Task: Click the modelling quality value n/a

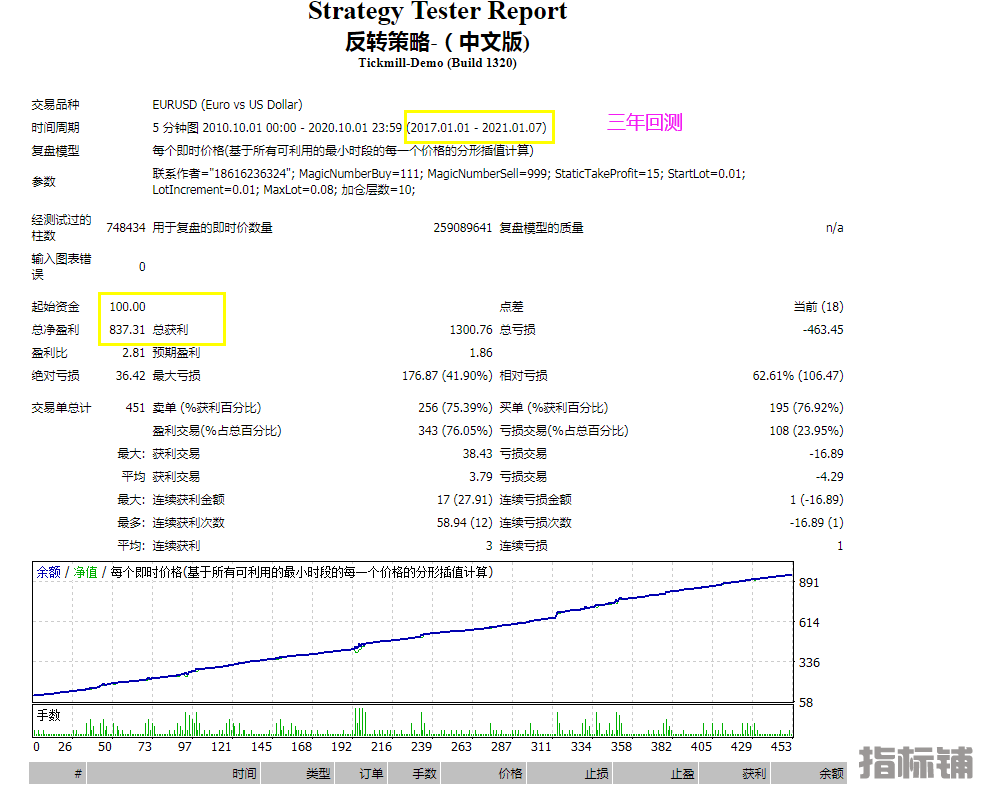Action: [x=835, y=228]
